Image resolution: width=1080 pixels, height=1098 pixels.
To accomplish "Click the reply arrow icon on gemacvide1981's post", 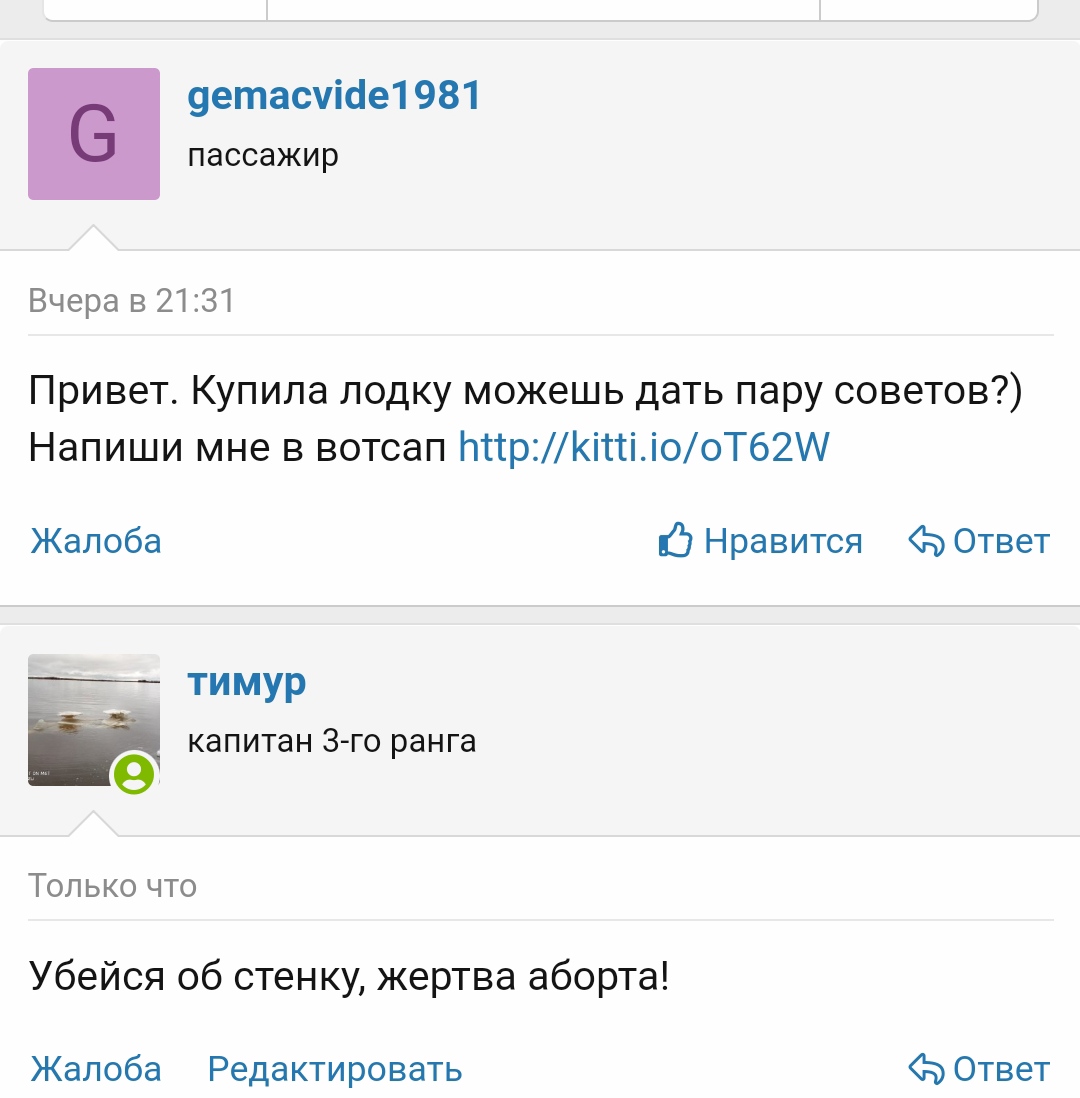I will click(x=926, y=541).
